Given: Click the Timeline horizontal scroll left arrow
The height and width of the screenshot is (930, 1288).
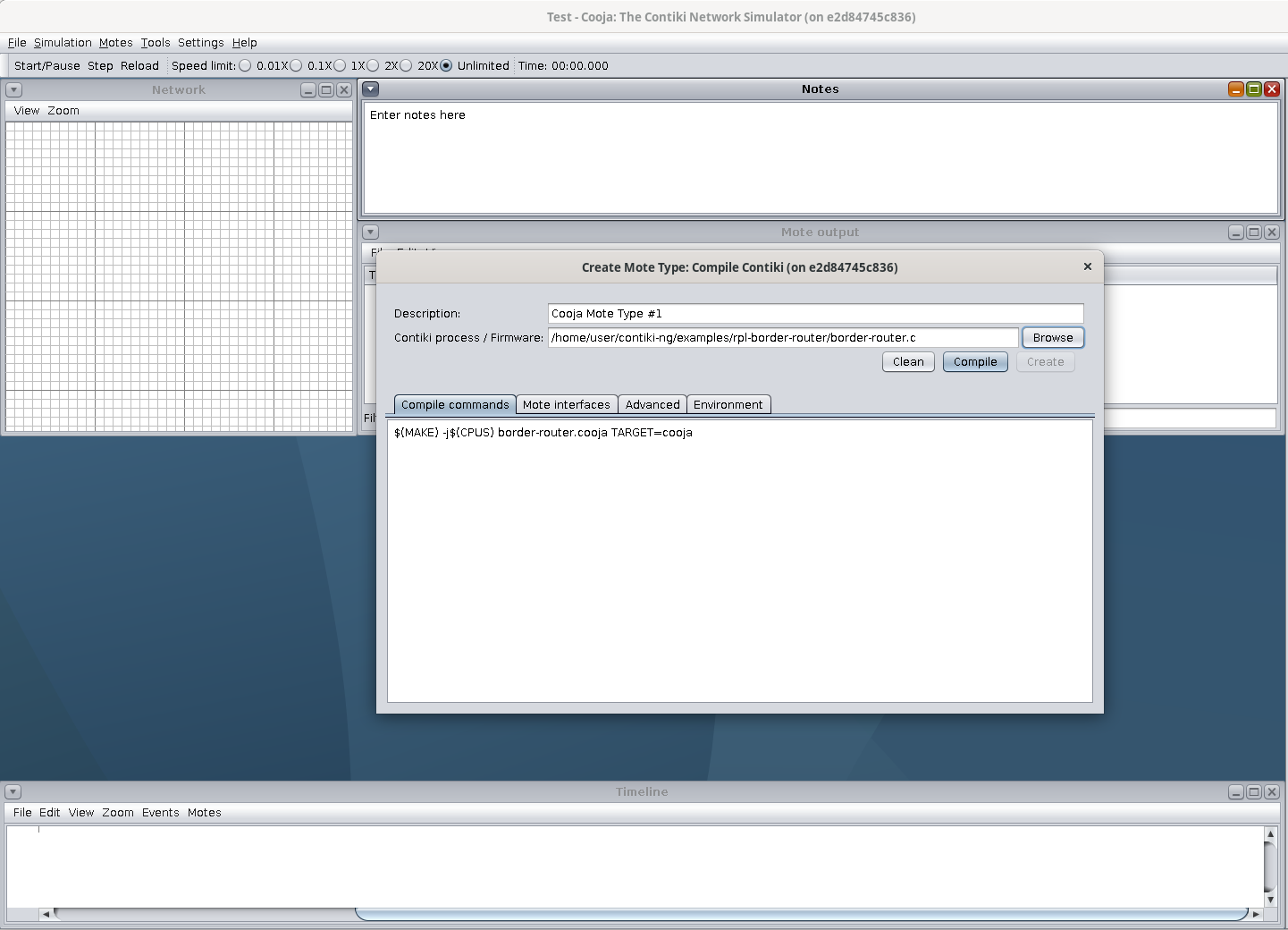Looking at the screenshot, I should coord(46,914).
